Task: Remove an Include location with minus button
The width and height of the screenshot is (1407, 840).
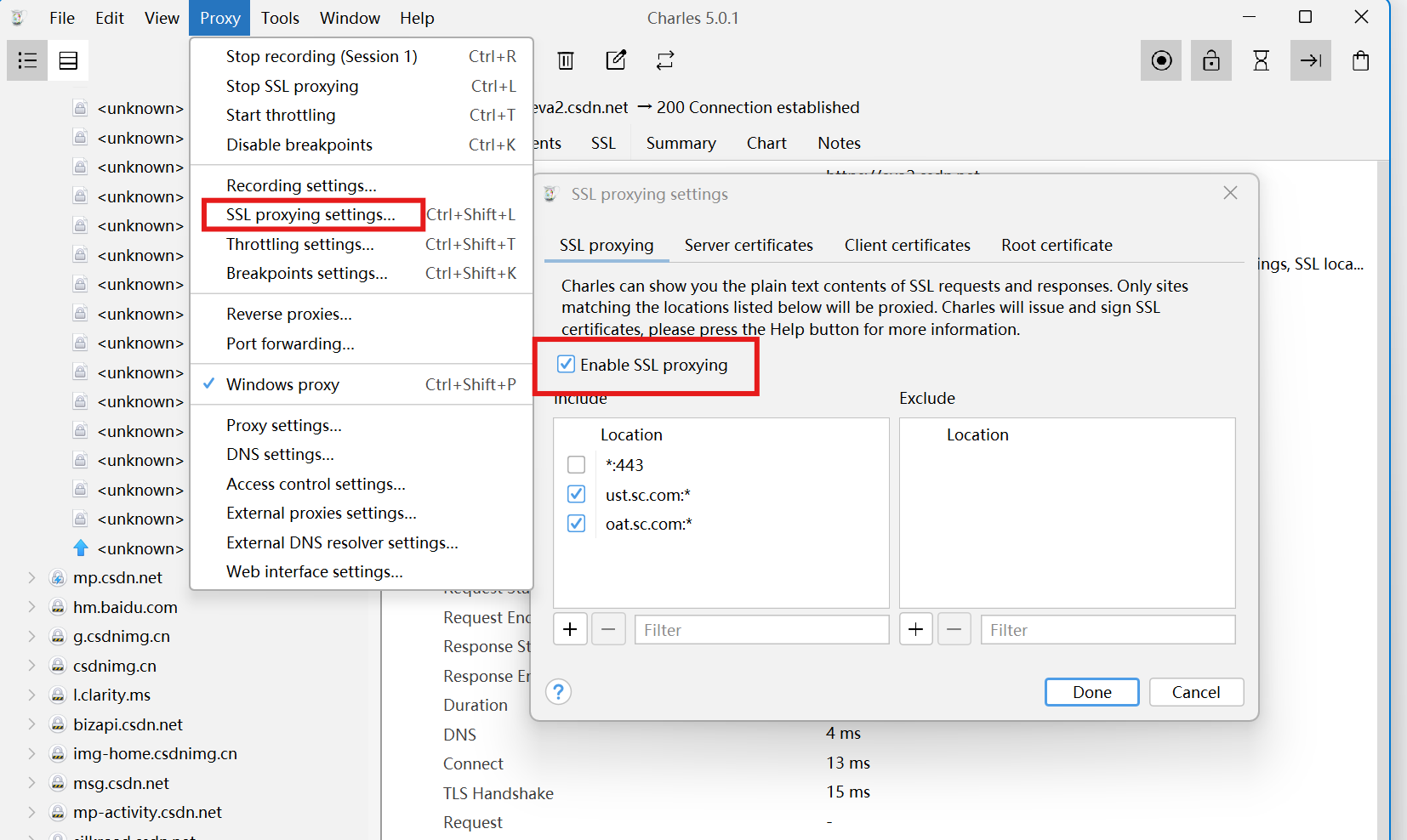Action: pyautogui.click(x=608, y=629)
